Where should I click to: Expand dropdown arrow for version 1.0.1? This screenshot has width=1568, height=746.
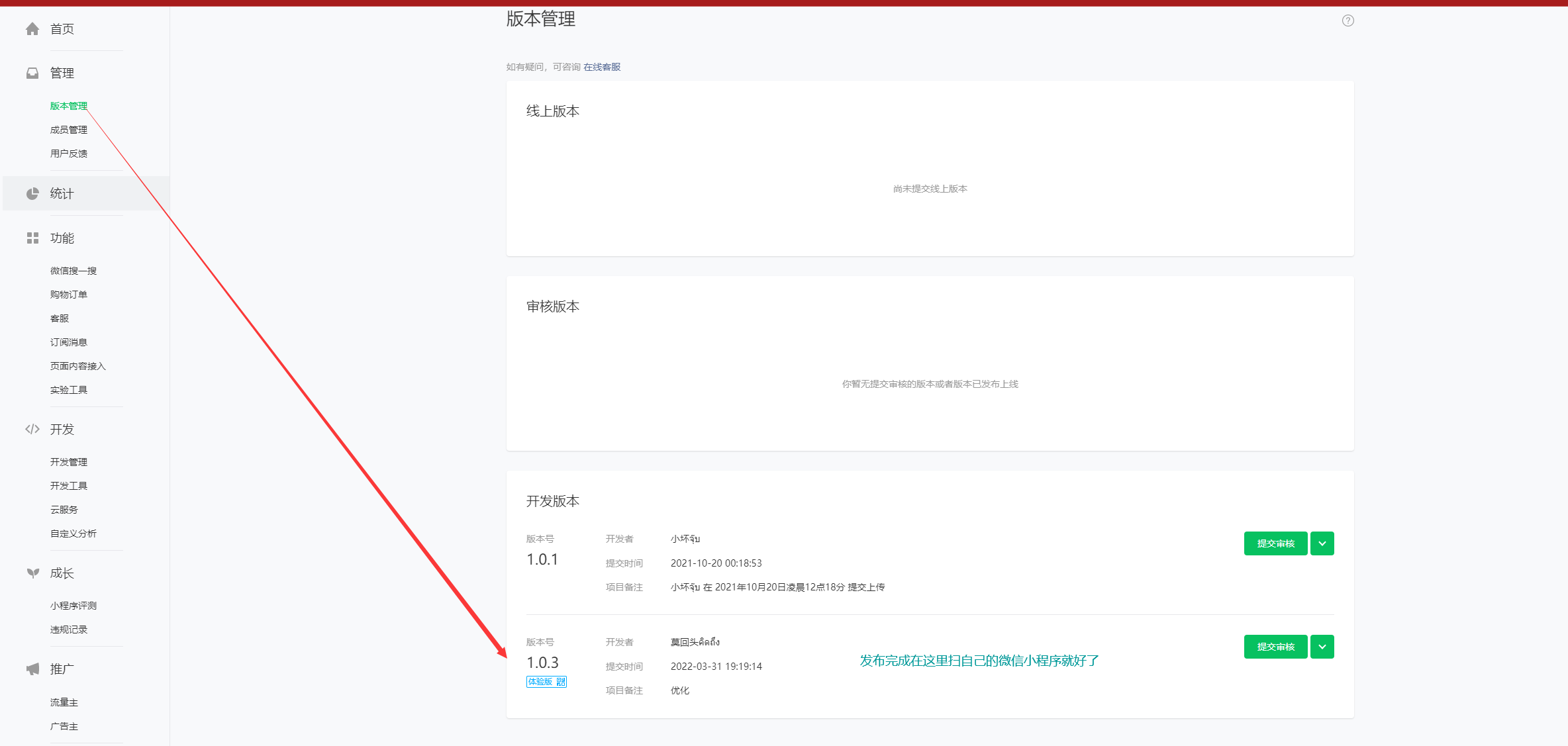tap(1322, 543)
